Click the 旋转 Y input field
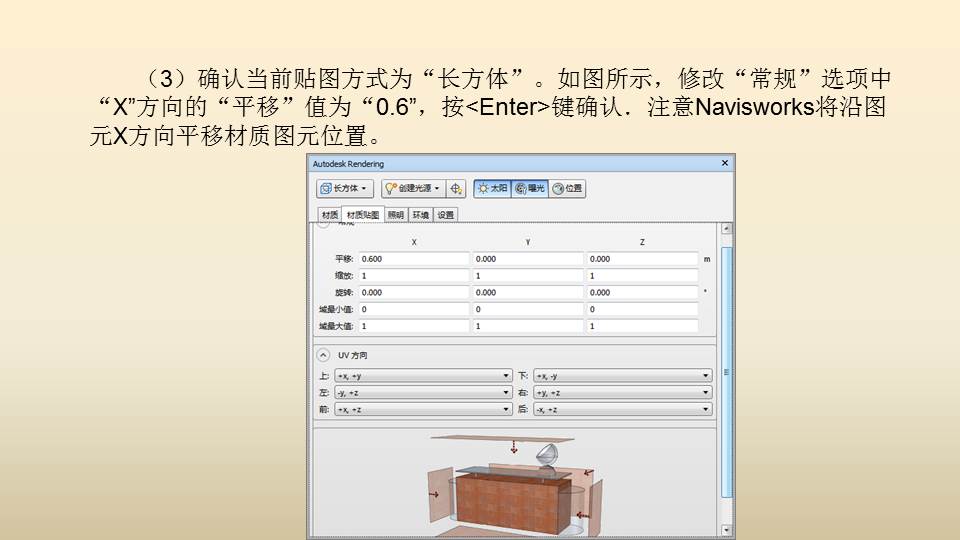 528,293
